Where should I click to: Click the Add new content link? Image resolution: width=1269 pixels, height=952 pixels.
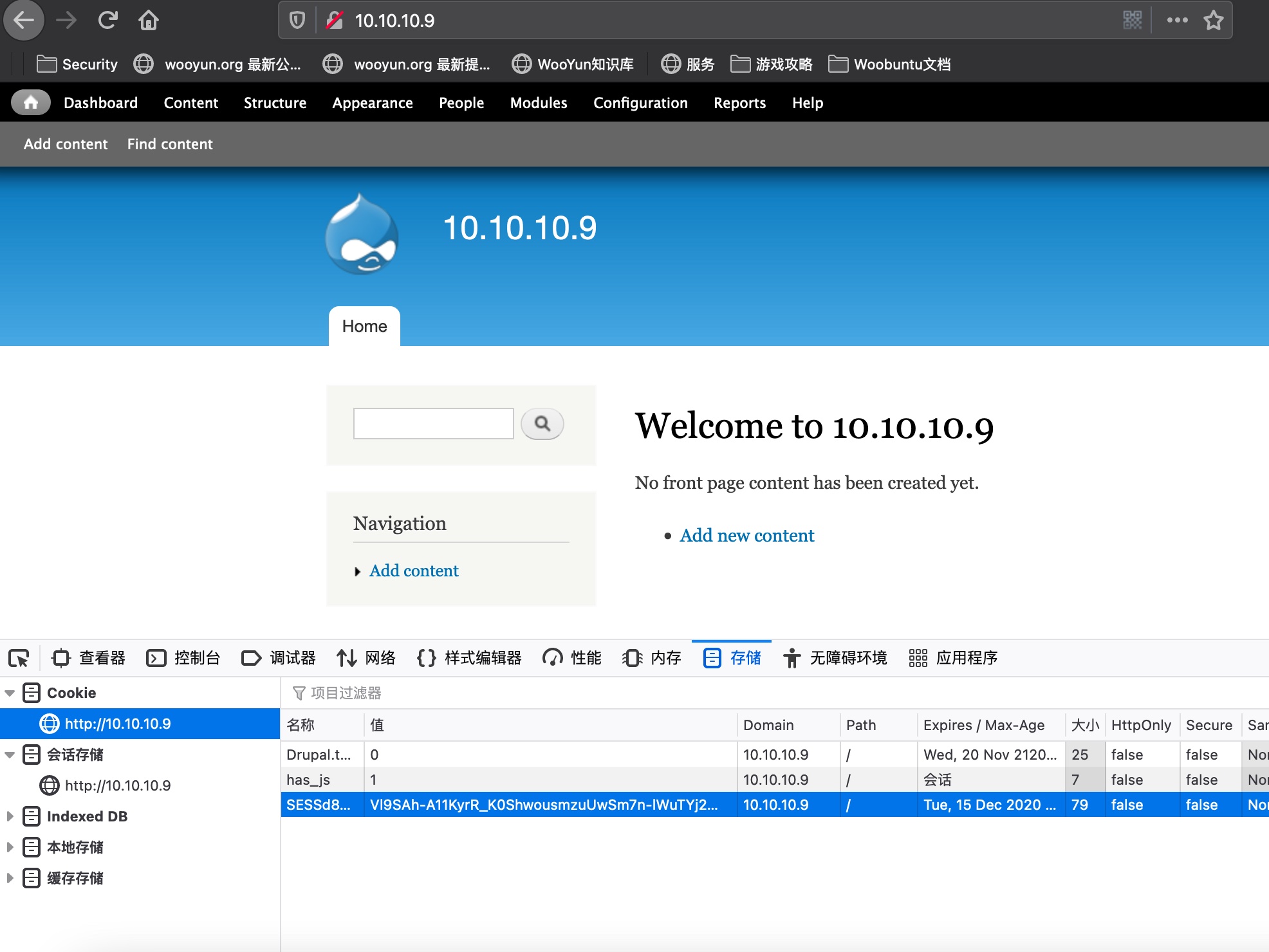(746, 535)
